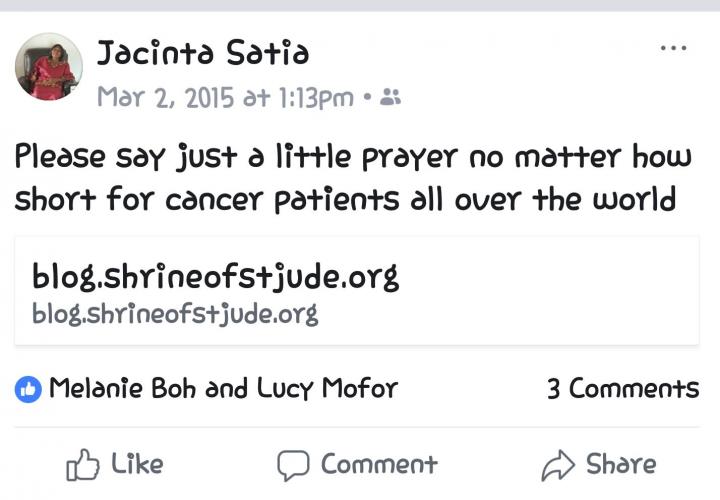The height and width of the screenshot is (500, 720).
Task: Click the Share arrow icon
Action: (555, 465)
